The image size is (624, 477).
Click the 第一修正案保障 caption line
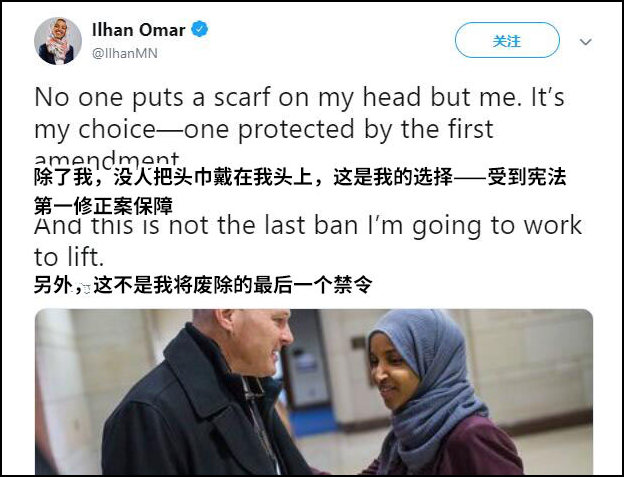(103, 206)
